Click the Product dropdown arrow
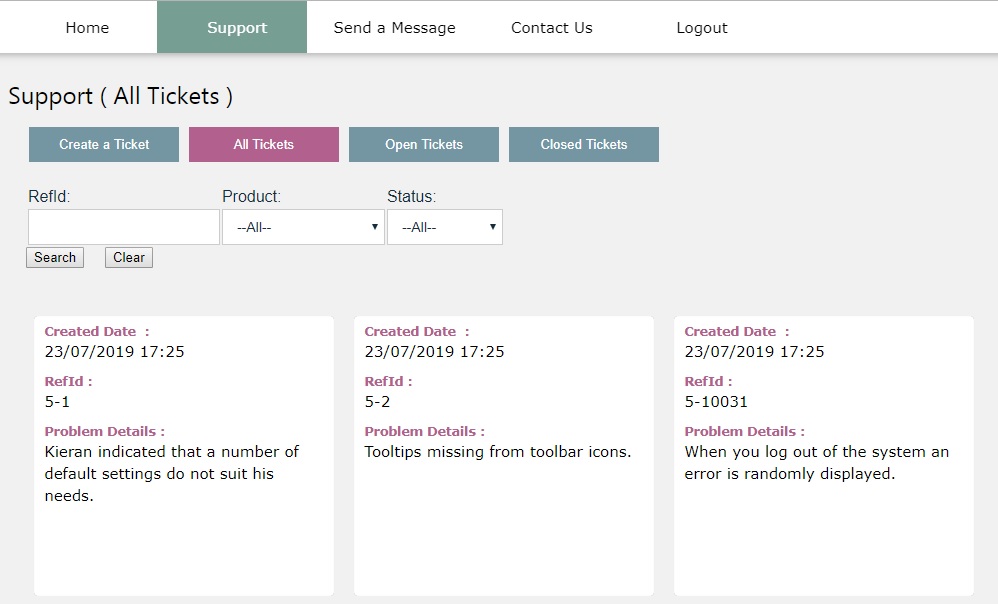Image resolution: width=998 pixels, height=604 pixels. (x=375, y=227)
